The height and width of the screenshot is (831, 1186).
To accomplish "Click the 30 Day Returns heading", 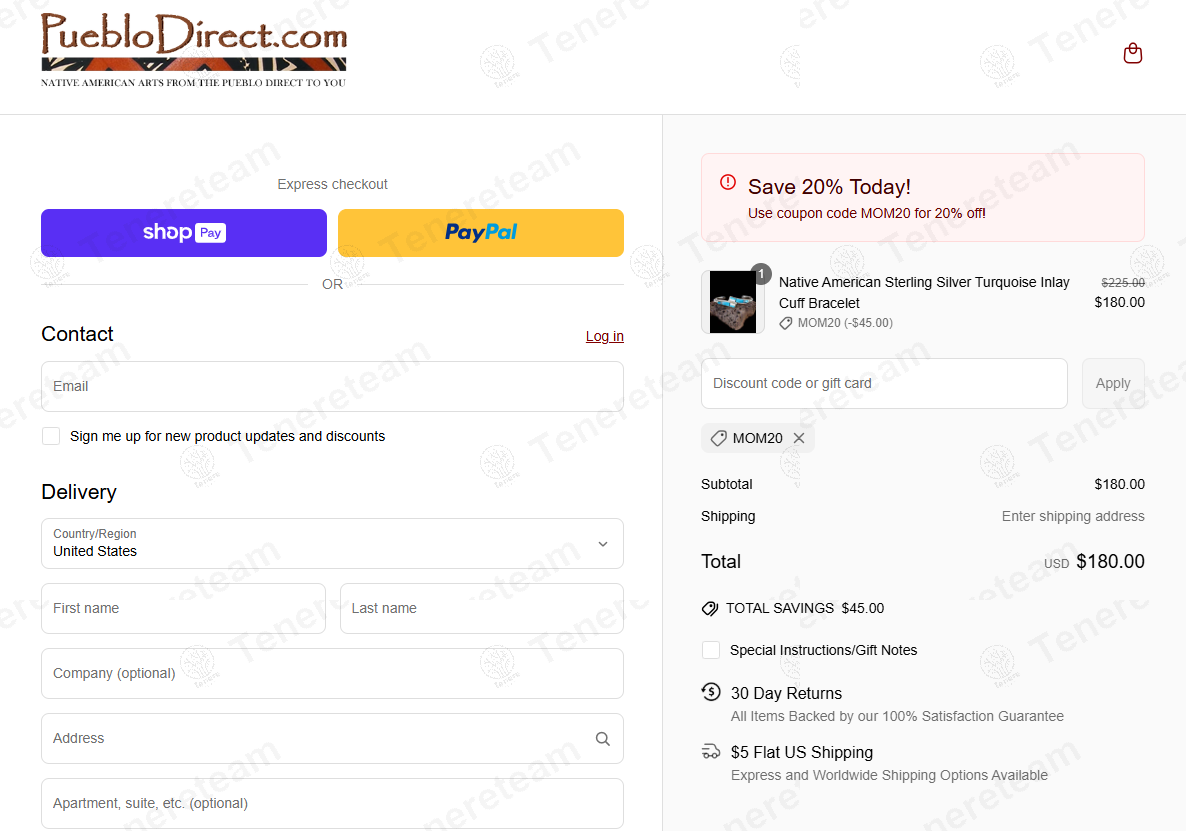I will coord(786,693).
